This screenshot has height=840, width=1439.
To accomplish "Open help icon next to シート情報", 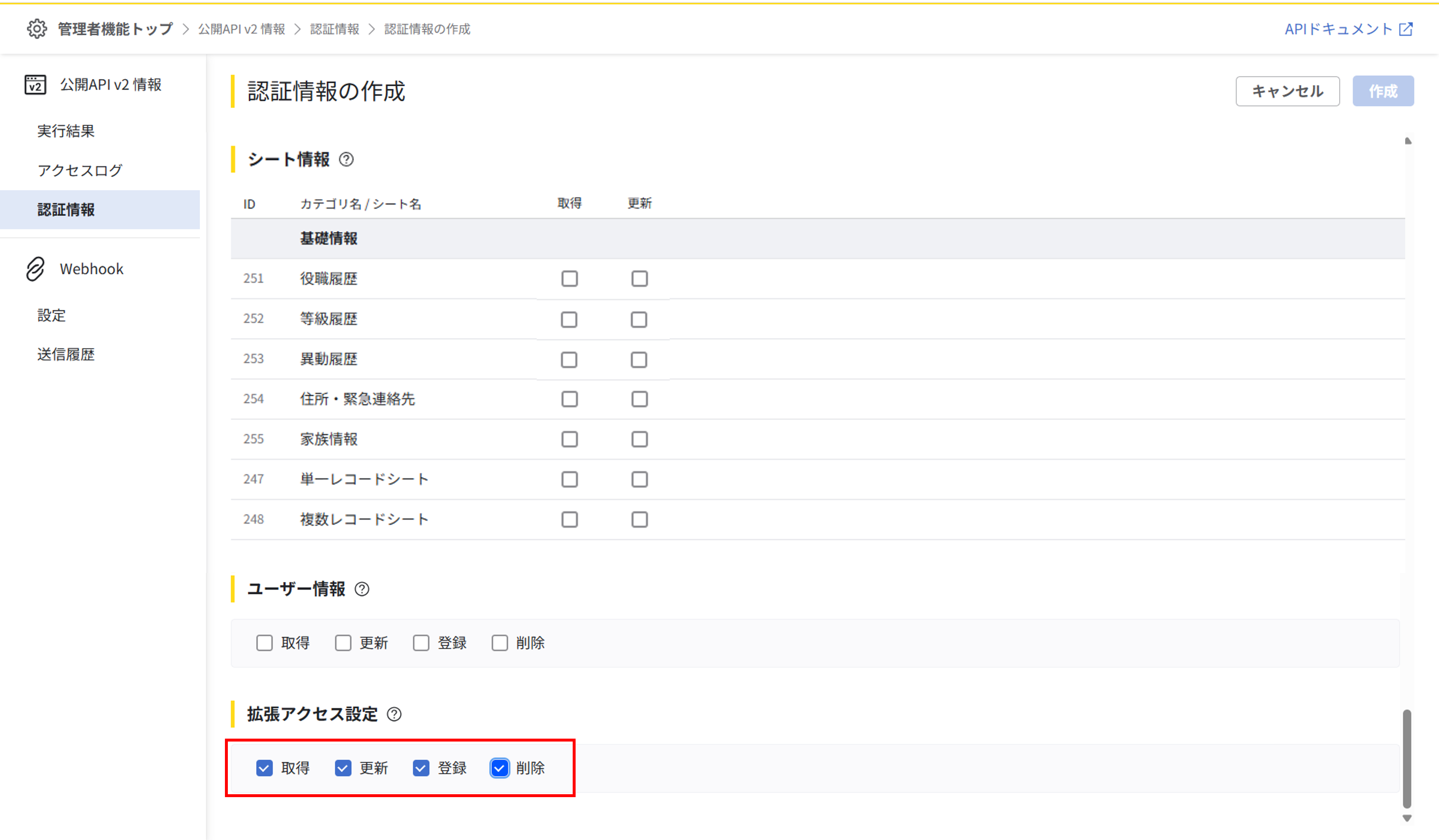I will tap(346, 159).
